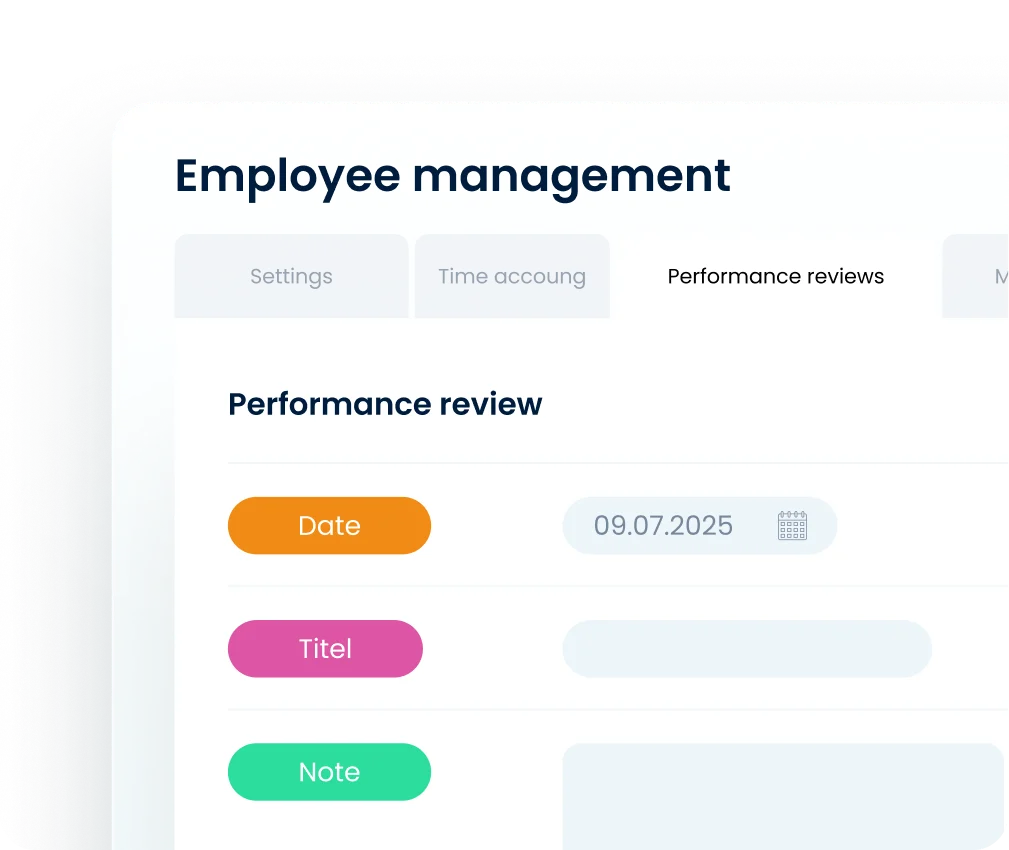Open the Settings tab
This screenshot has height=850, width=1009.
[291, 276]
